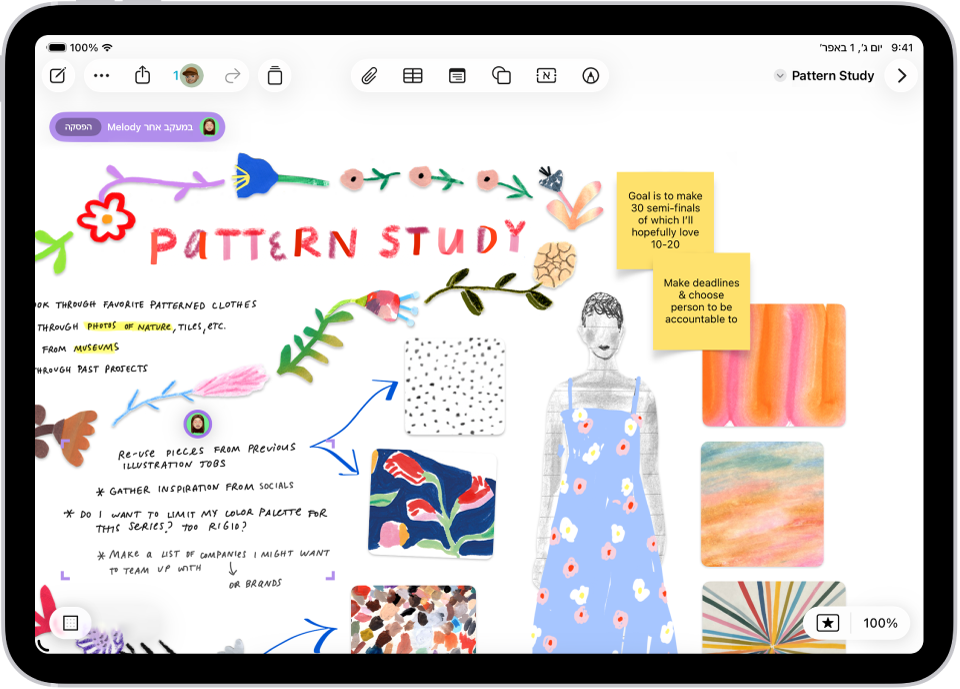960x689 pixels.
Task: Tap the battery indicator in status bar
Action: coord(57,47)
